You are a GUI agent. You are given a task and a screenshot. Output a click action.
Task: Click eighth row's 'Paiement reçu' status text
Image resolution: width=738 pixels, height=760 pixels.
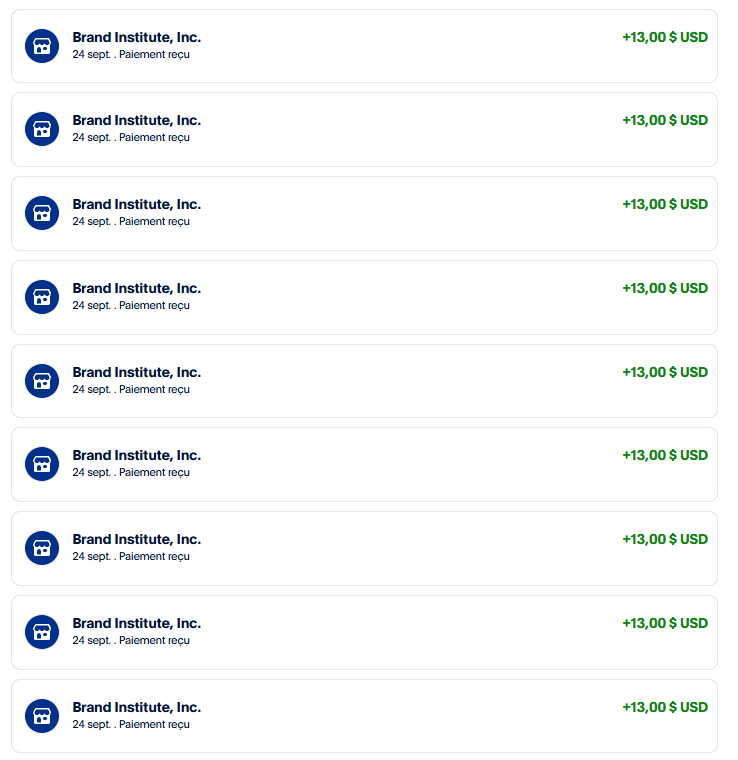154,640
